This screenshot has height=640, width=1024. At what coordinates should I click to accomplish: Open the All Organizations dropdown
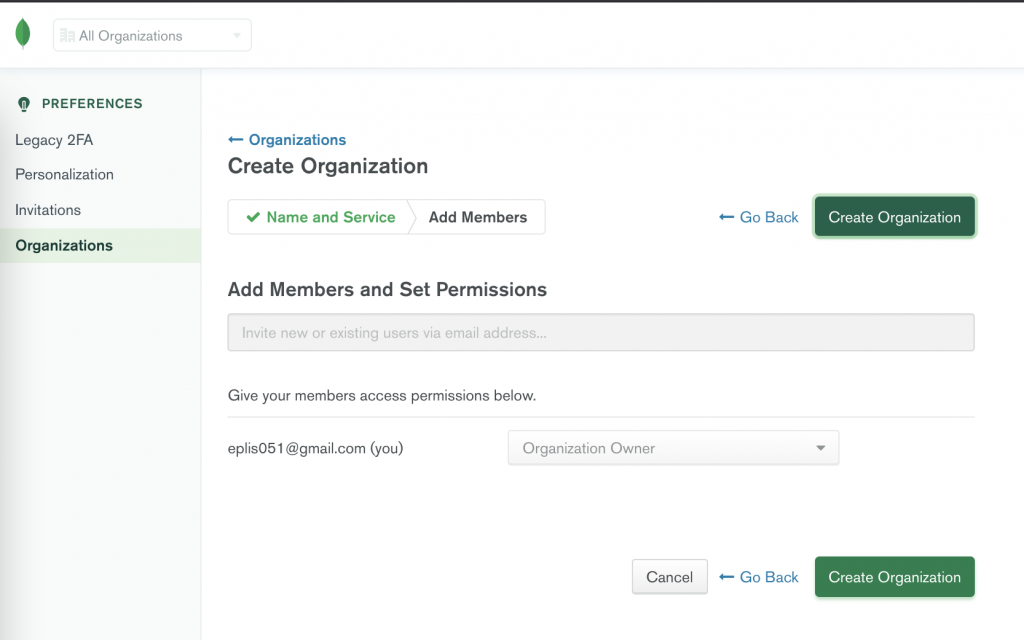tap(152, 36)
